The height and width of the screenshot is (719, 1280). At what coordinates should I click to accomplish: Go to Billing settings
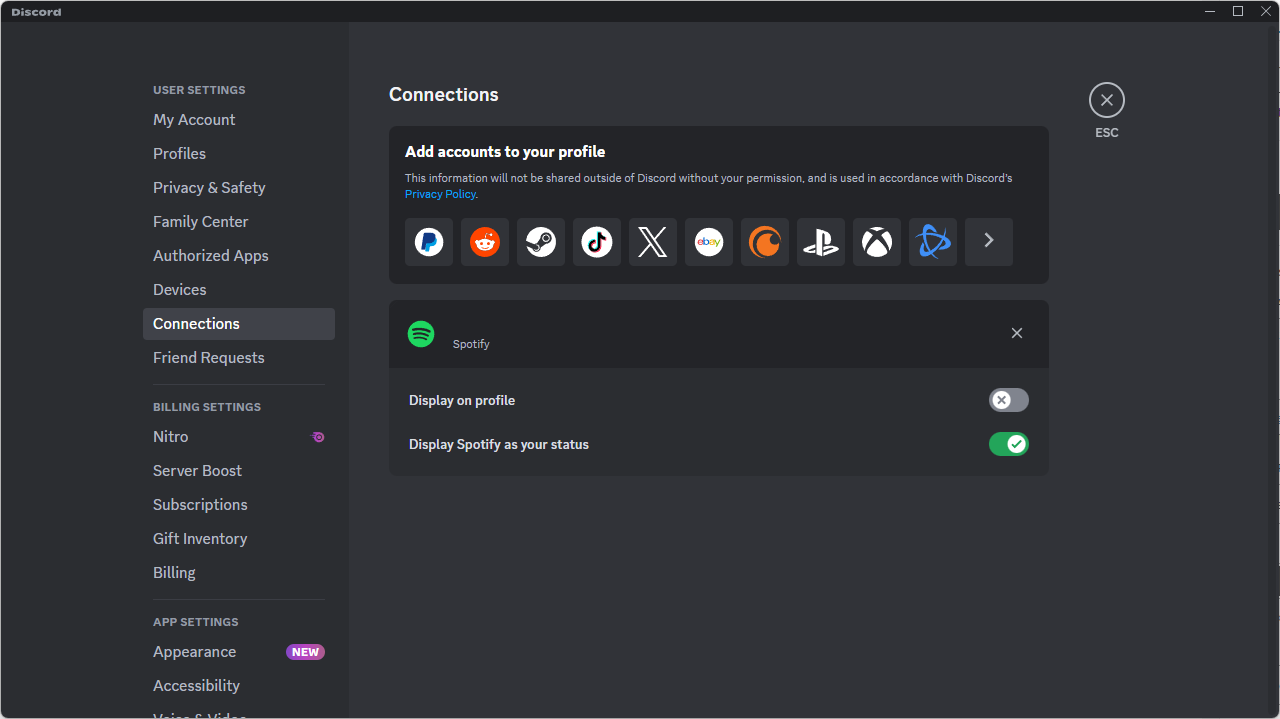(239, 573)
